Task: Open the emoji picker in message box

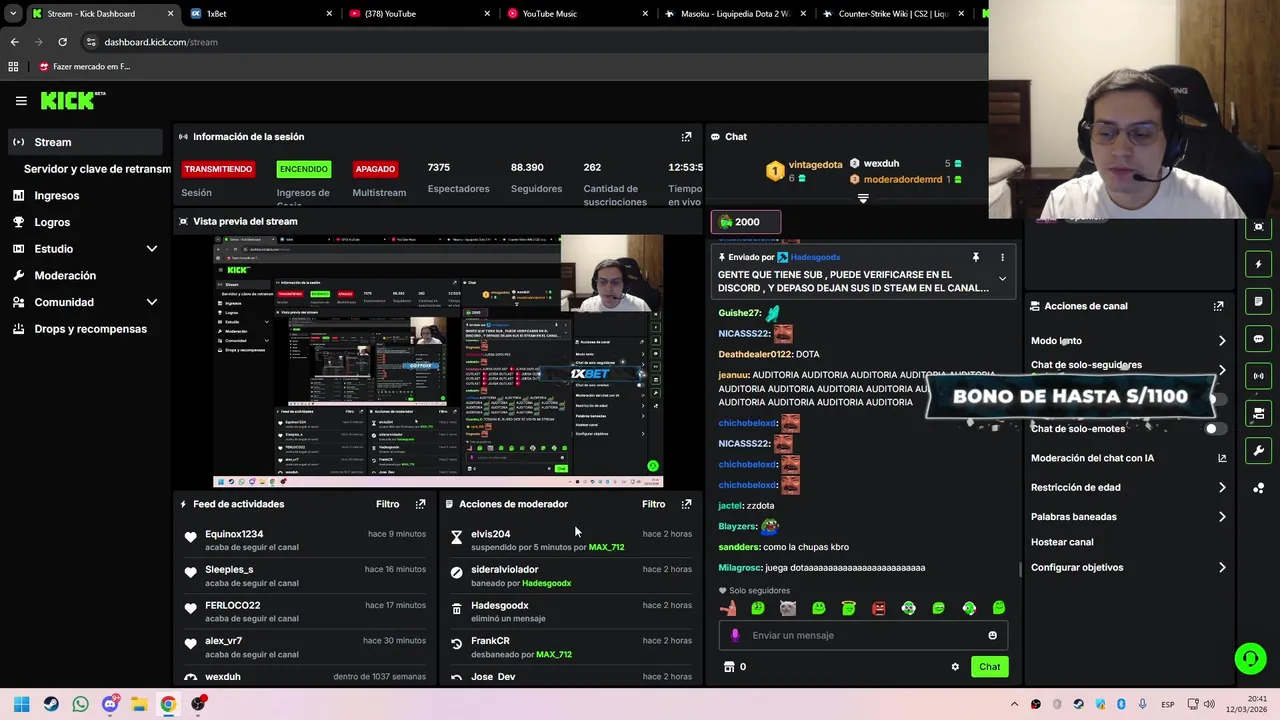Action: 992,635
